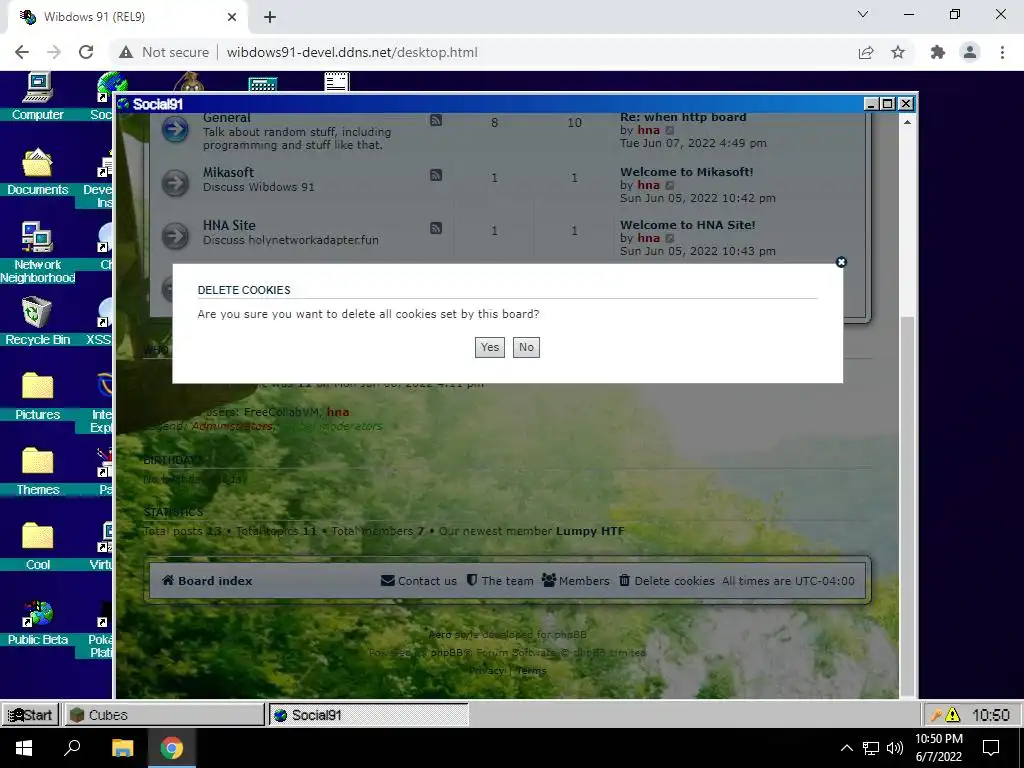Viewport: 1024px width, 768px height.
Task: Click the Chrome address bar URL
Action: 352,52
